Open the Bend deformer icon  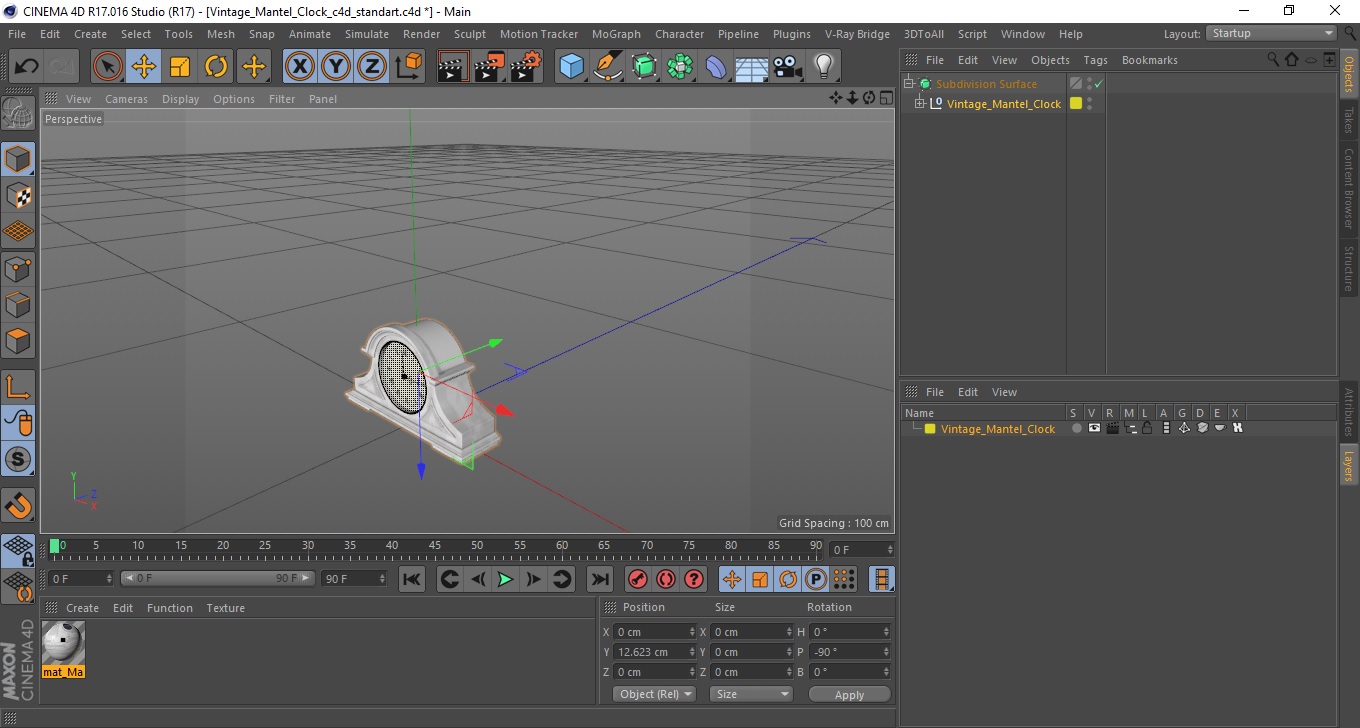point(716,67)
